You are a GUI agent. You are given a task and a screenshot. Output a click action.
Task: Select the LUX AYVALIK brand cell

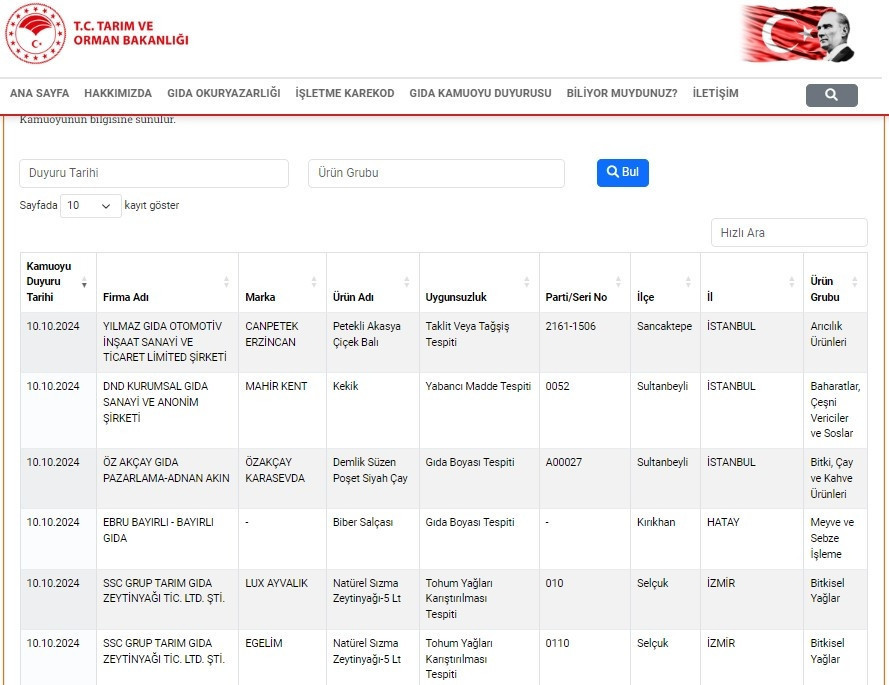click(x=282, y=599)
